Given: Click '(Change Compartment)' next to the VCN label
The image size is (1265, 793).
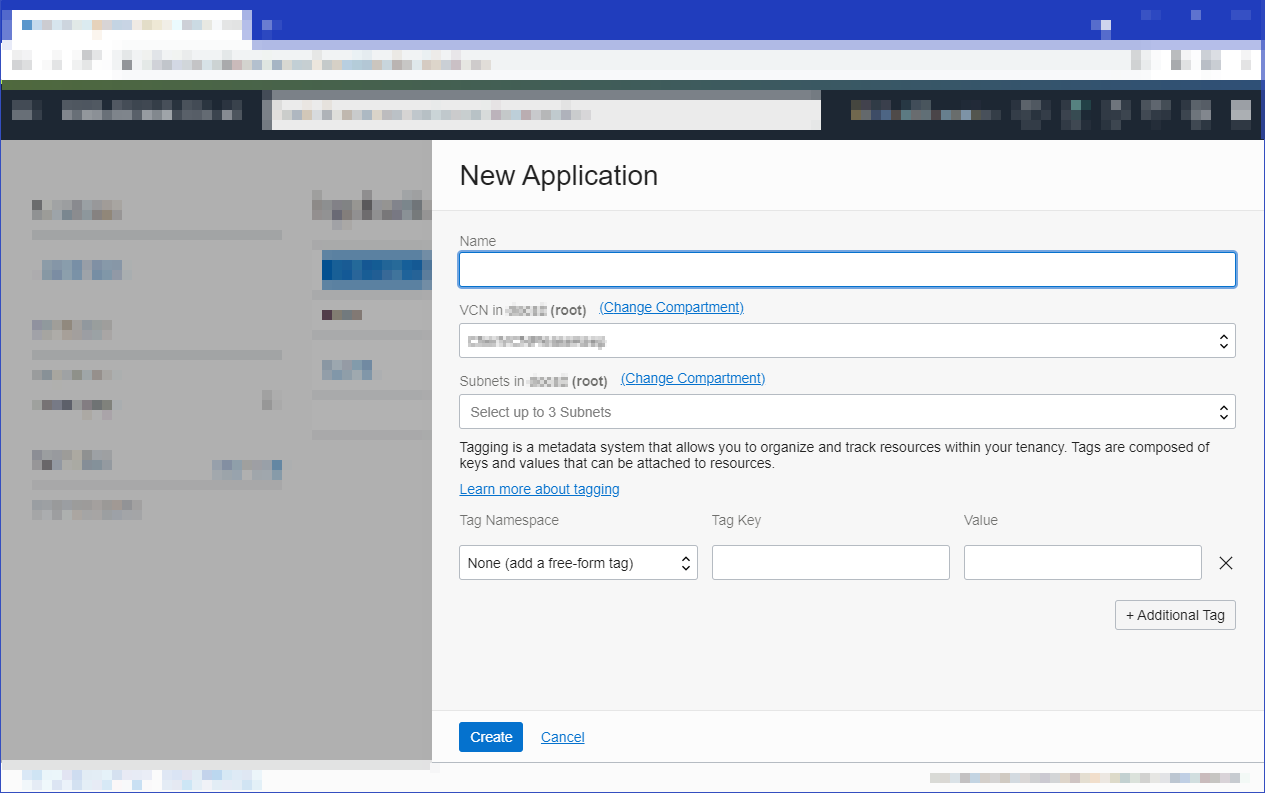Looking at the screenshot, I should (x=671, y=307).
